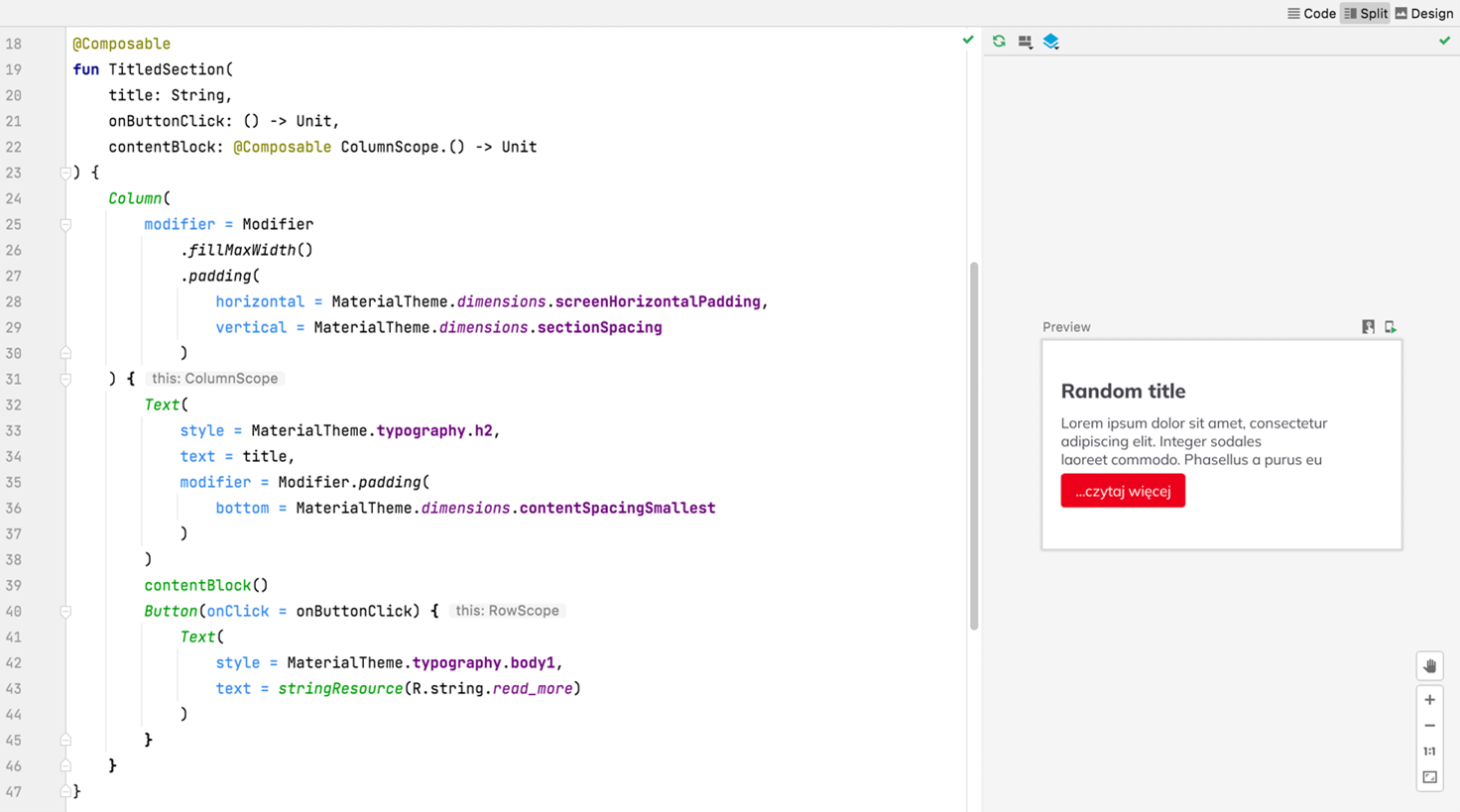
Task: Switch to Code view
Action: point(1311,13)
